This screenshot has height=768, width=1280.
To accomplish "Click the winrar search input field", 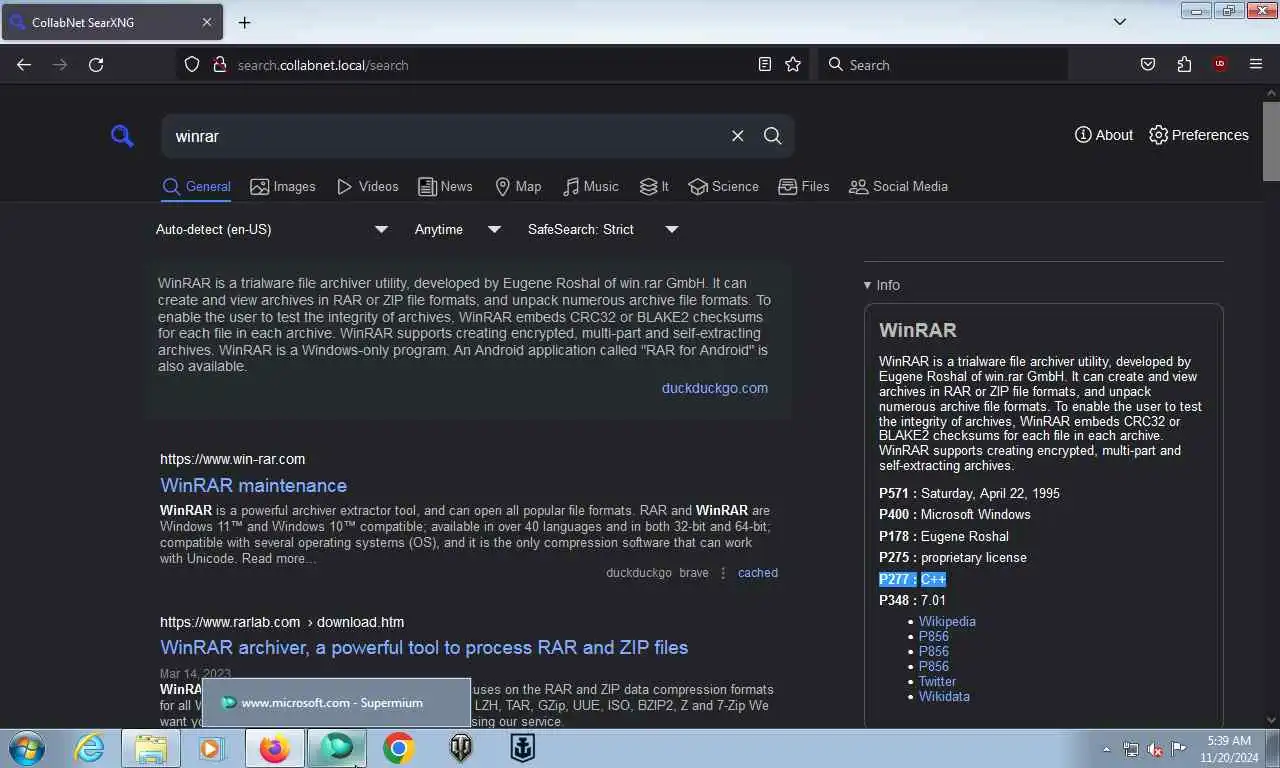I will [445, 136].
